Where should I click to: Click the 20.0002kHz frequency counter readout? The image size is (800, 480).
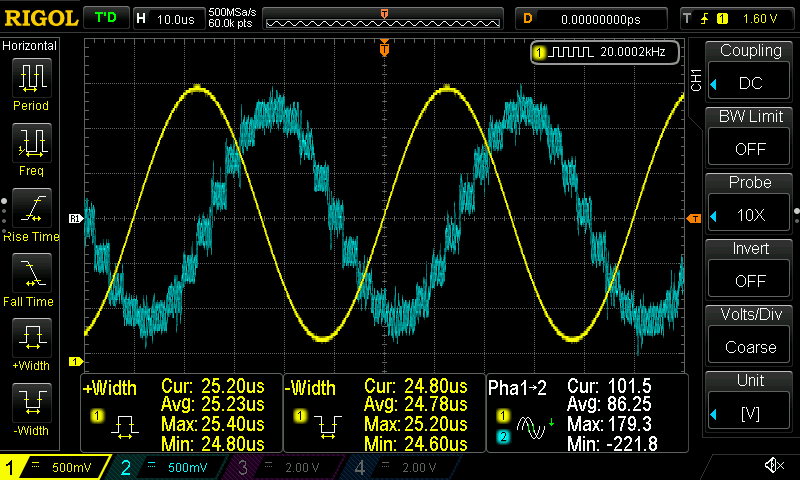(605, 52)
